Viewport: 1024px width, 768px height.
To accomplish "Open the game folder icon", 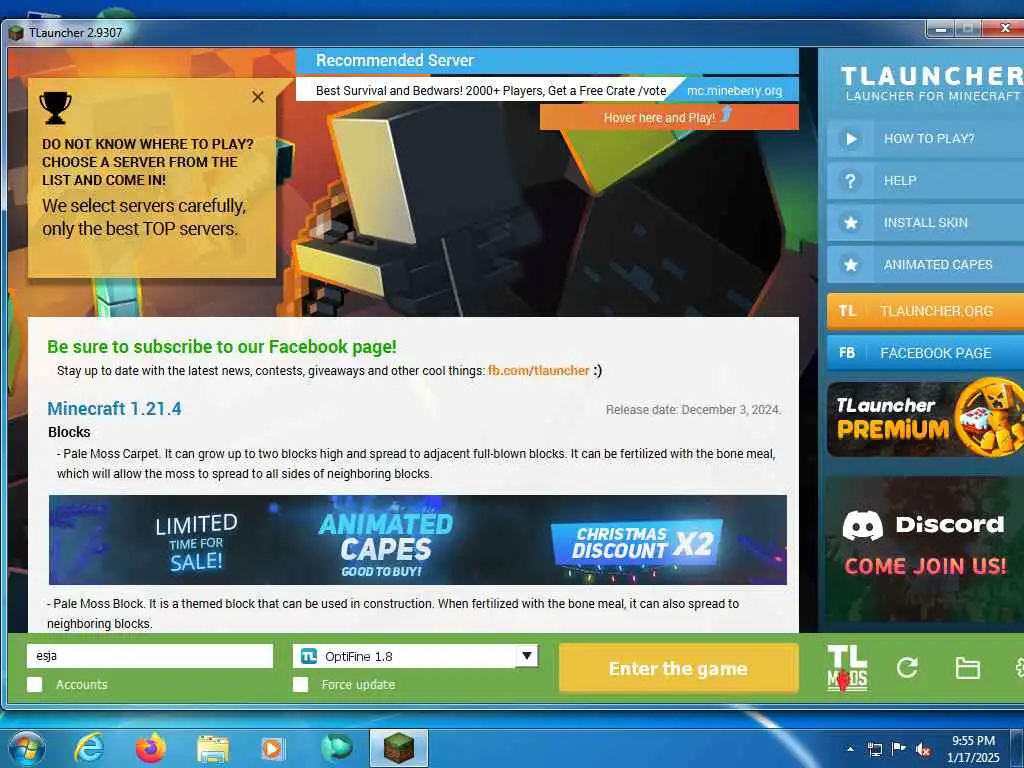I will pyautogui.click(x=967, y=668).
